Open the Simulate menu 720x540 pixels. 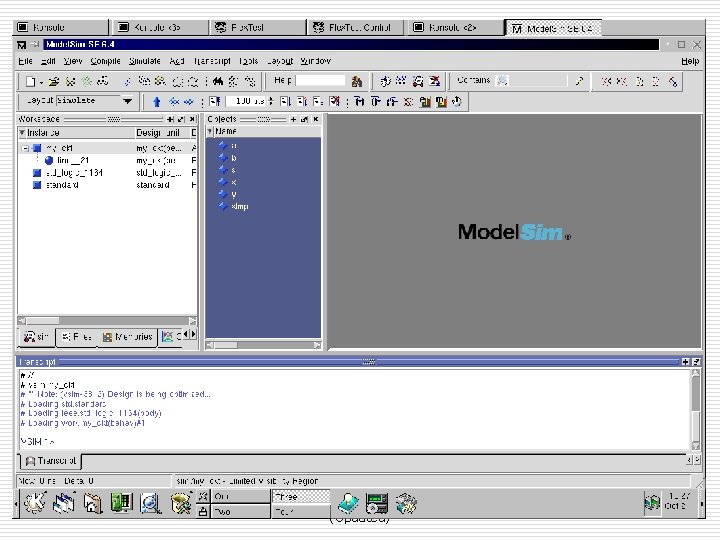(145, 61)
